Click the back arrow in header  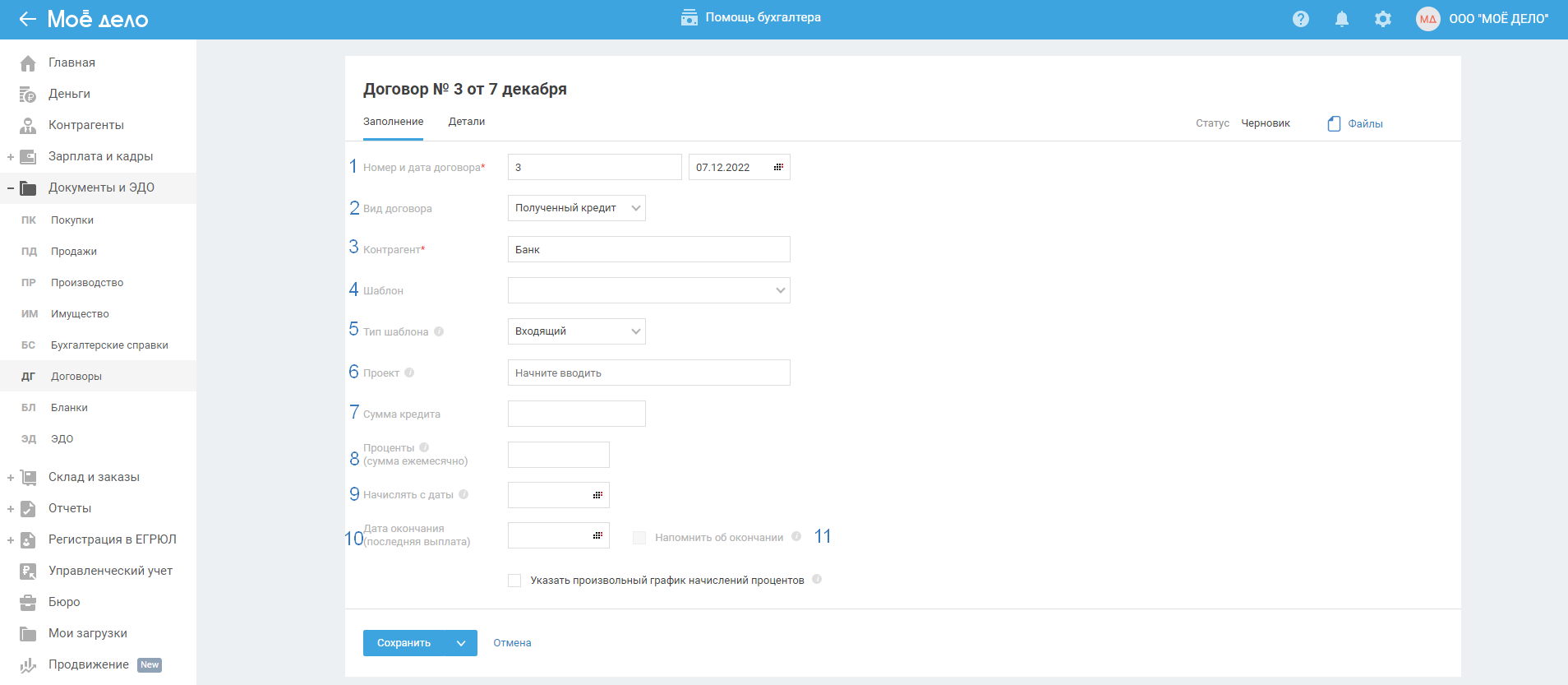(27, 19)
